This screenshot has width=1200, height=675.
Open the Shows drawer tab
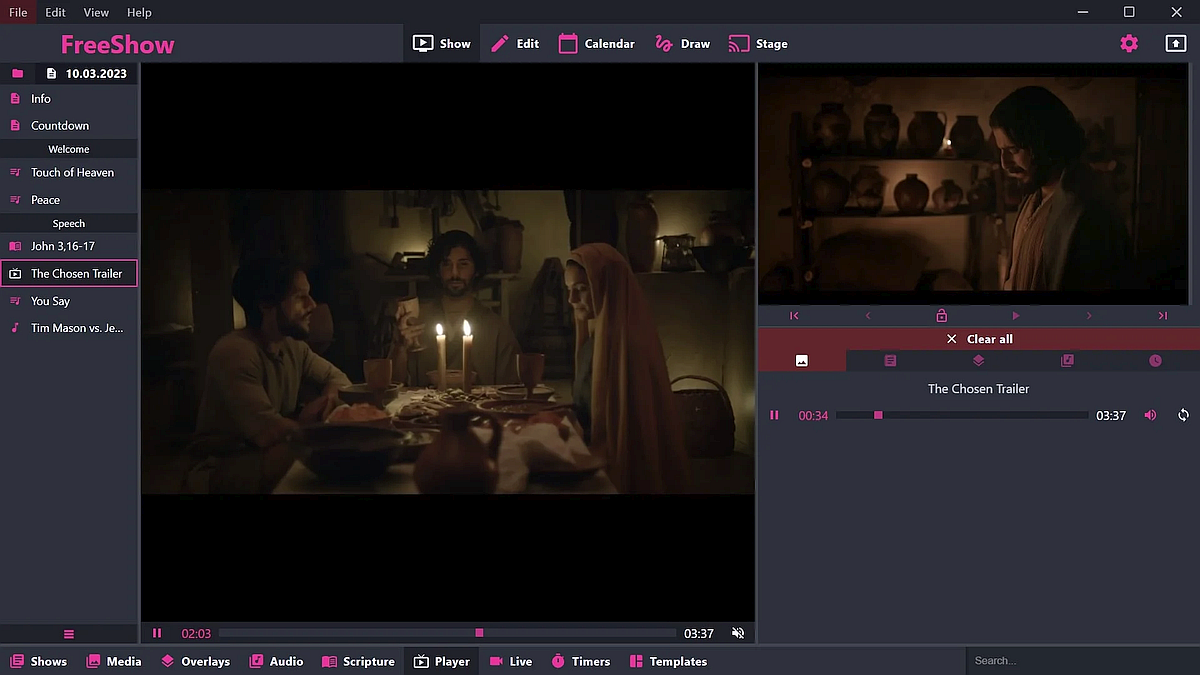[38, 661]
